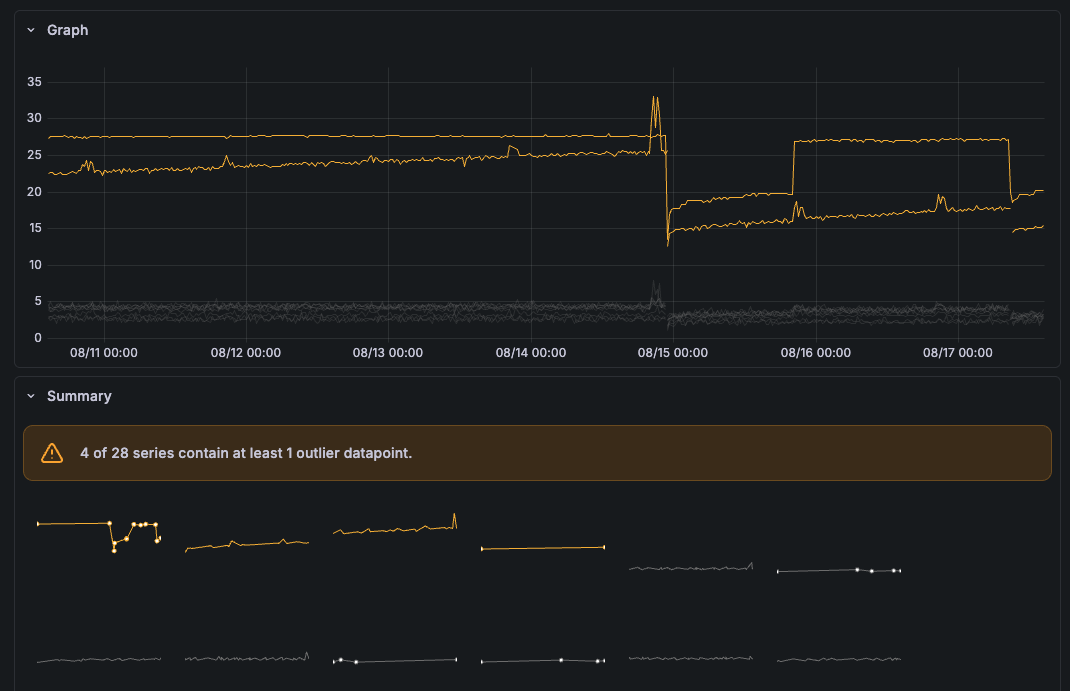Collapse the Summary section chevron

[x=31, y=396]
